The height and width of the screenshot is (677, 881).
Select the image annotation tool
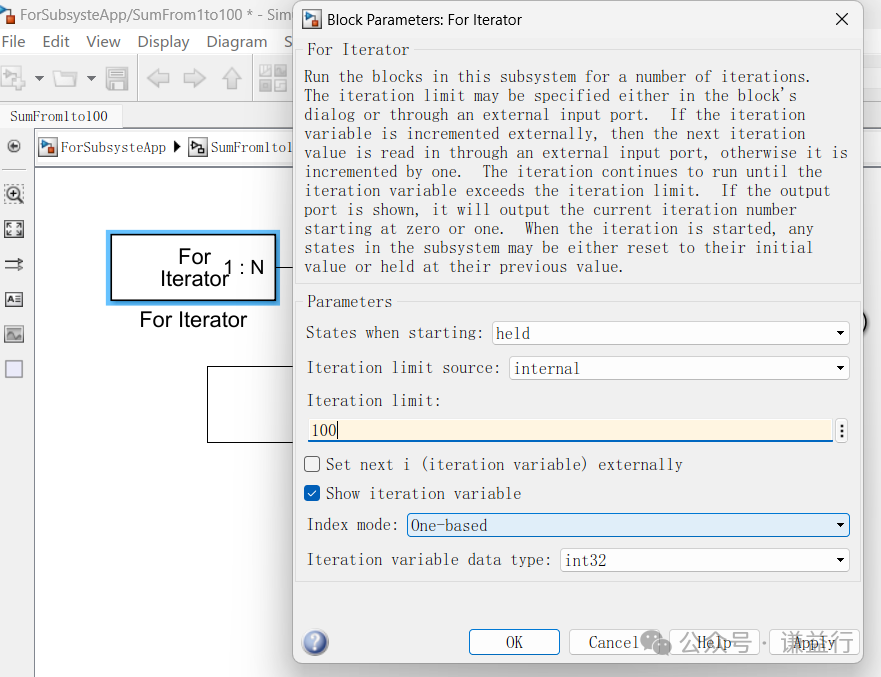point(15,334)
